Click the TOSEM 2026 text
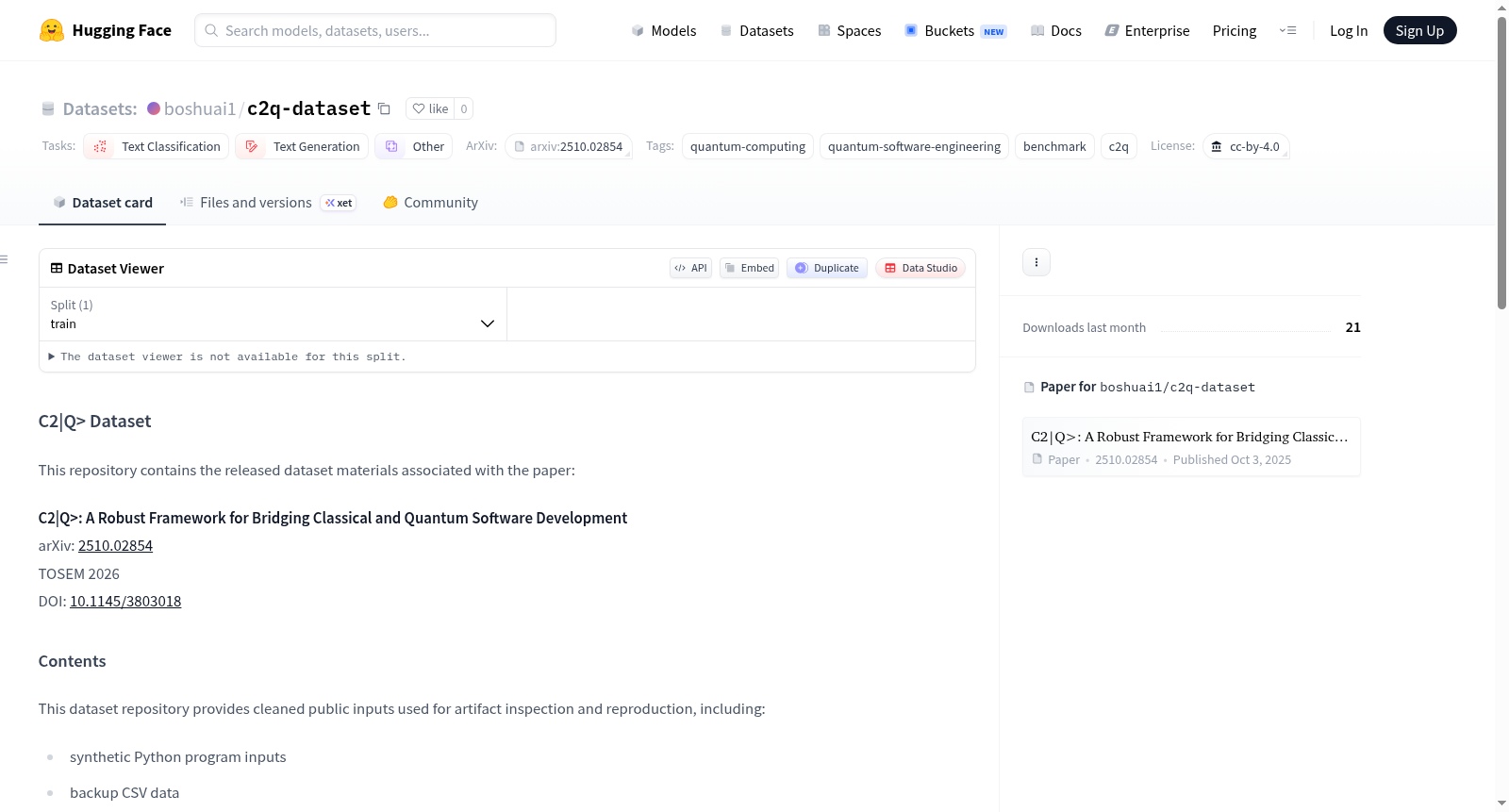The width and height of the screenshot is (1509, 812). tap(79, 573)
